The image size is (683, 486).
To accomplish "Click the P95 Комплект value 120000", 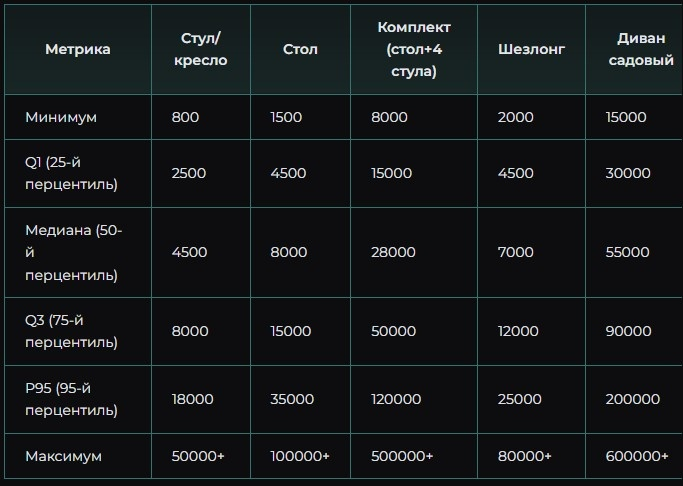I will [x=396, y=399].
